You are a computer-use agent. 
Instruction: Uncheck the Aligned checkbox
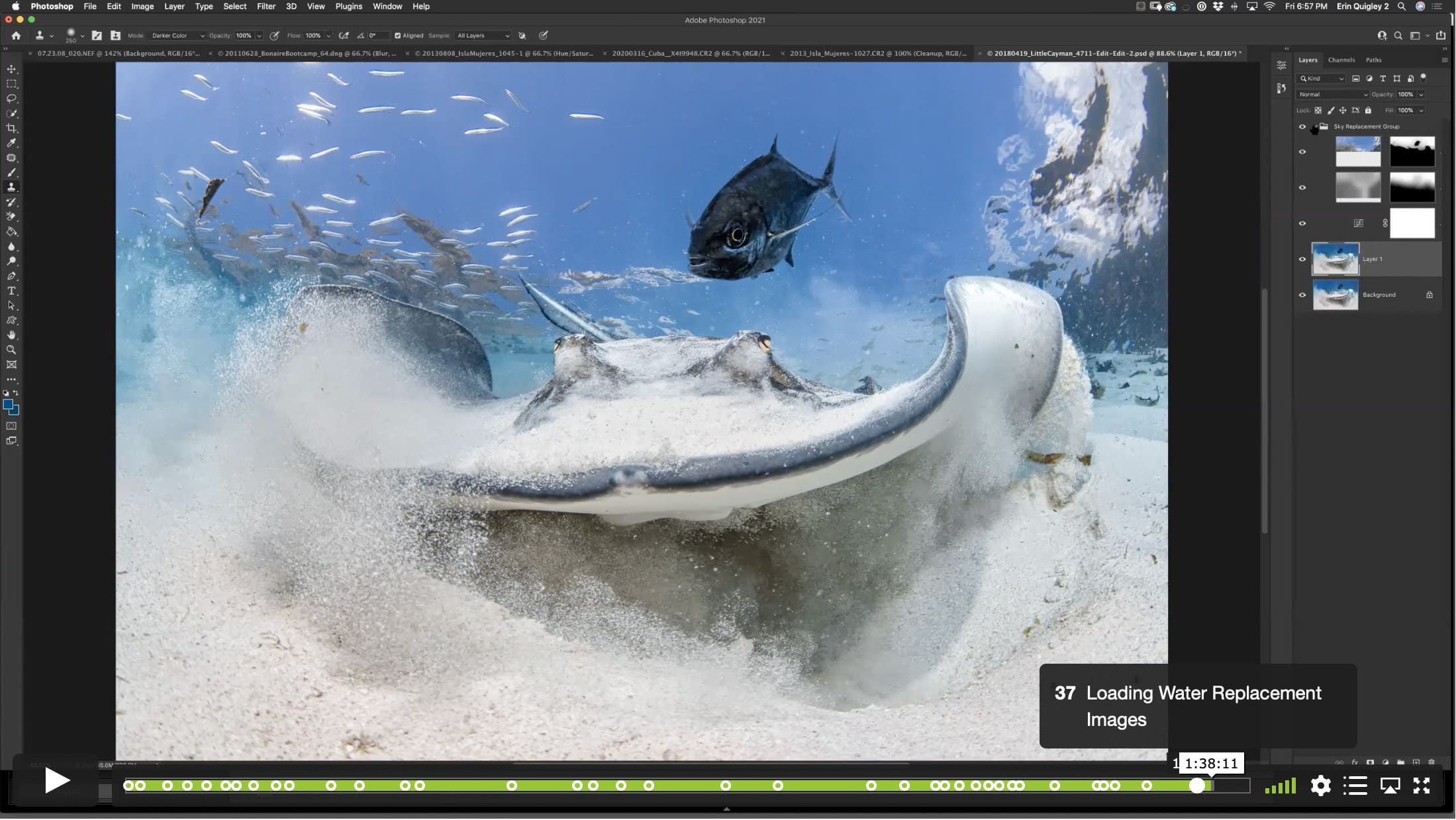click(x=398, y=36)
